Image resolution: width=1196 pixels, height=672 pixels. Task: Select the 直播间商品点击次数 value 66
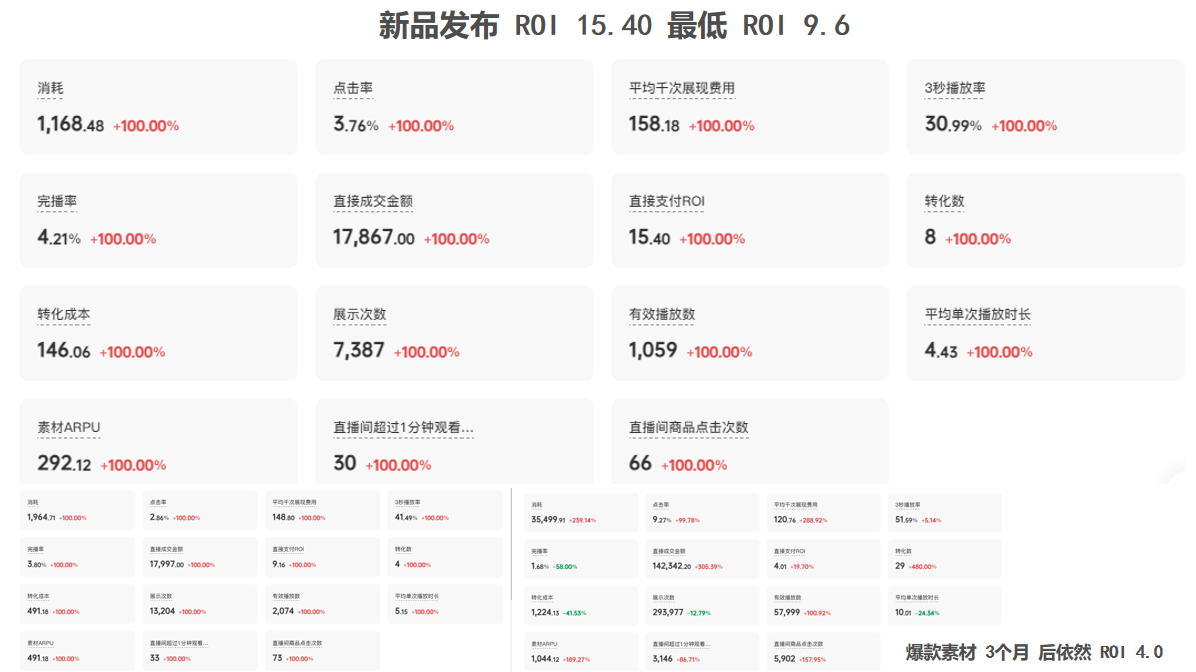pyautogui.click(x=640, y=463)
